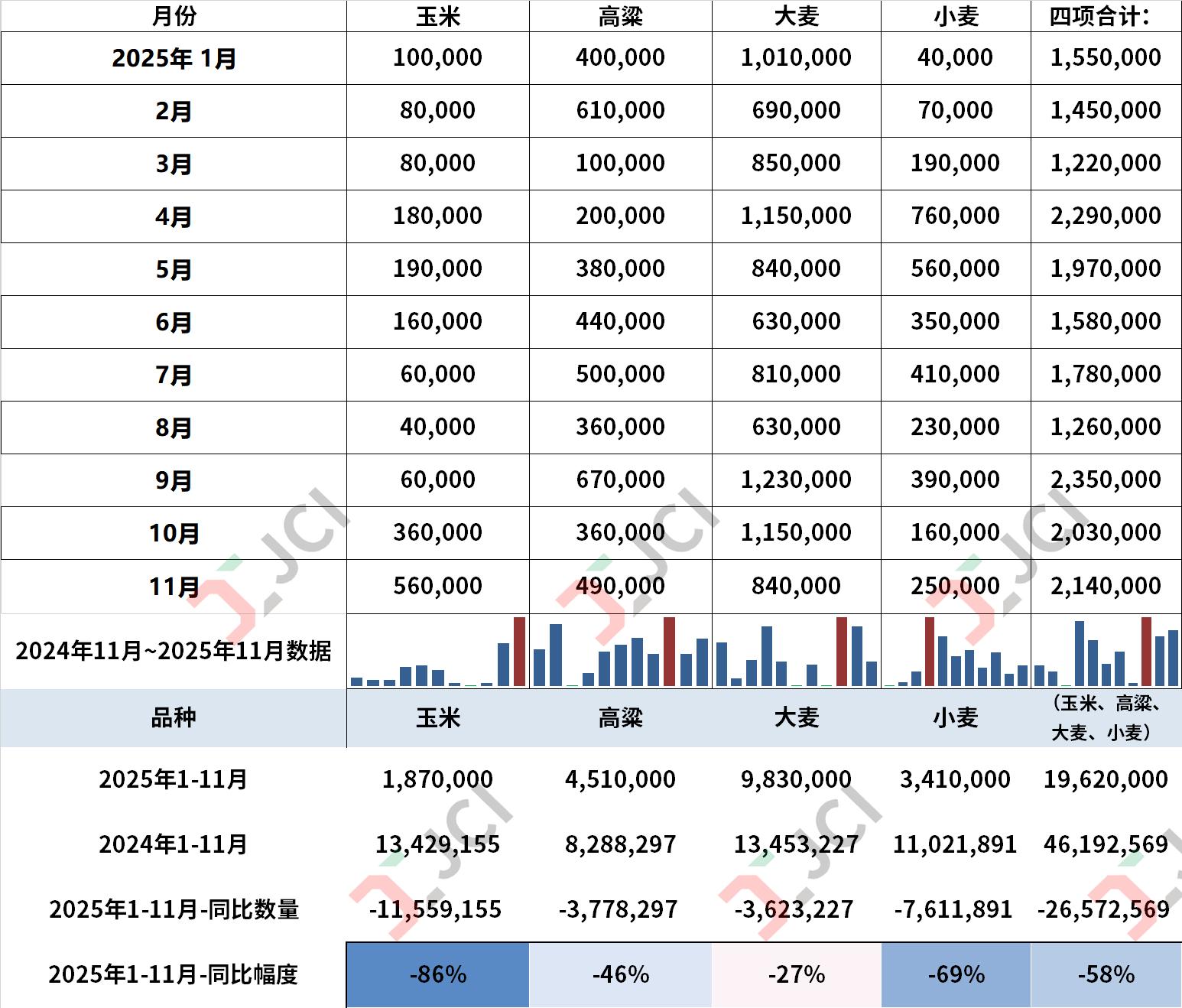Select the 四项合计 header in the top row
The image size is (1182, 1008).
pyautogui.click(x=1099, y=16)
